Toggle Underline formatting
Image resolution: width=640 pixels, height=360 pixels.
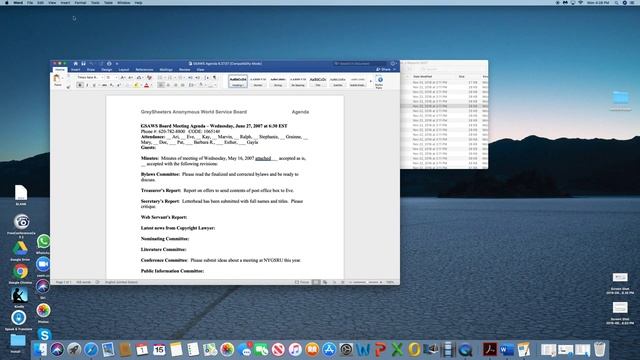(x=94, y=85)
